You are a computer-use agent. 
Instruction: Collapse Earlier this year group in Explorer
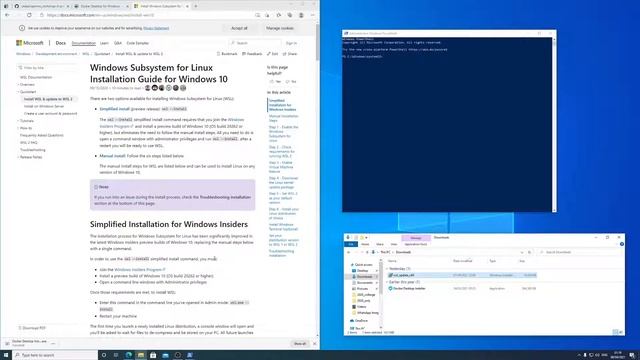tap(387, 282)
